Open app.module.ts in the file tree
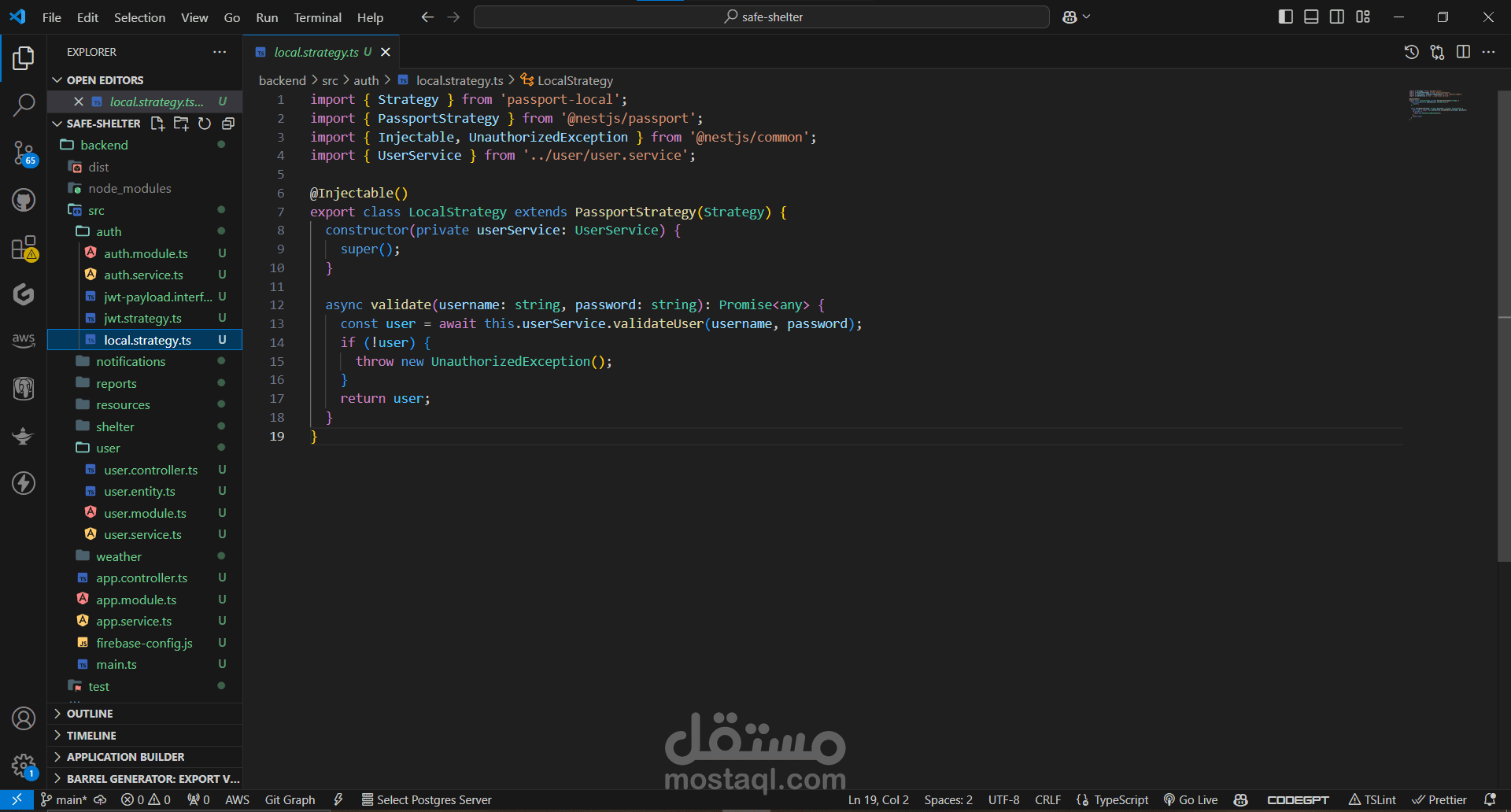 145,600
